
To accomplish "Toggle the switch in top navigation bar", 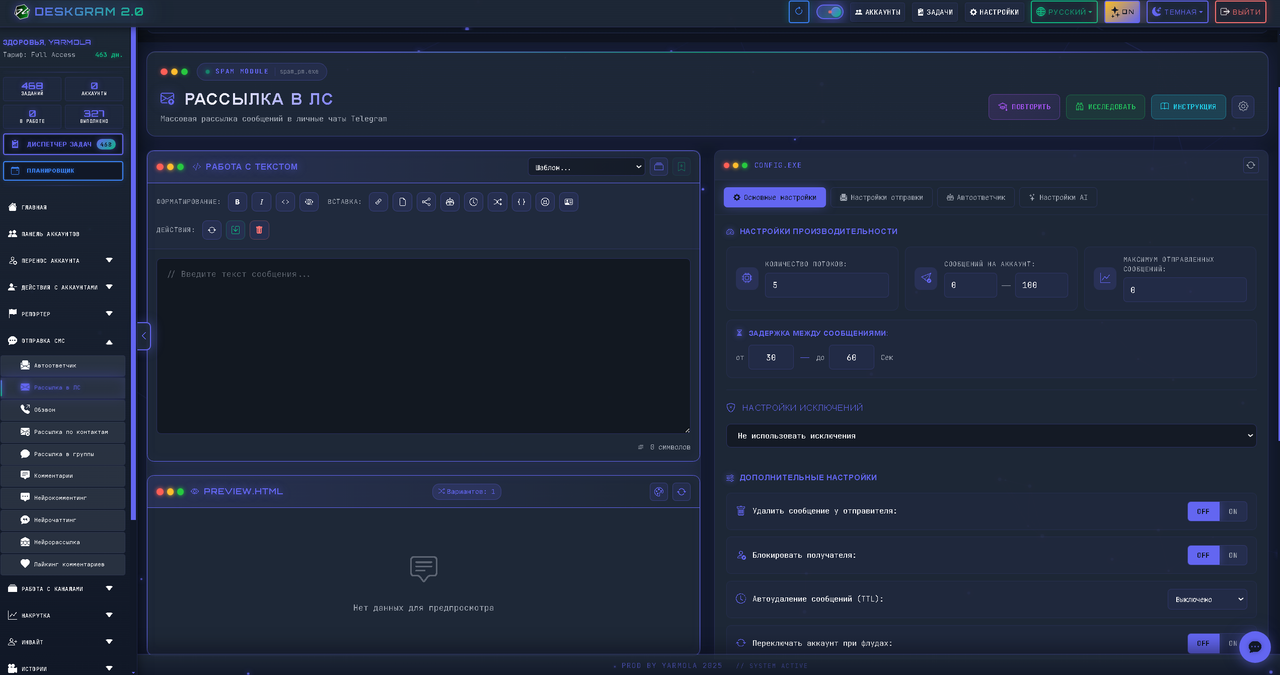I will tap(829, 12).
